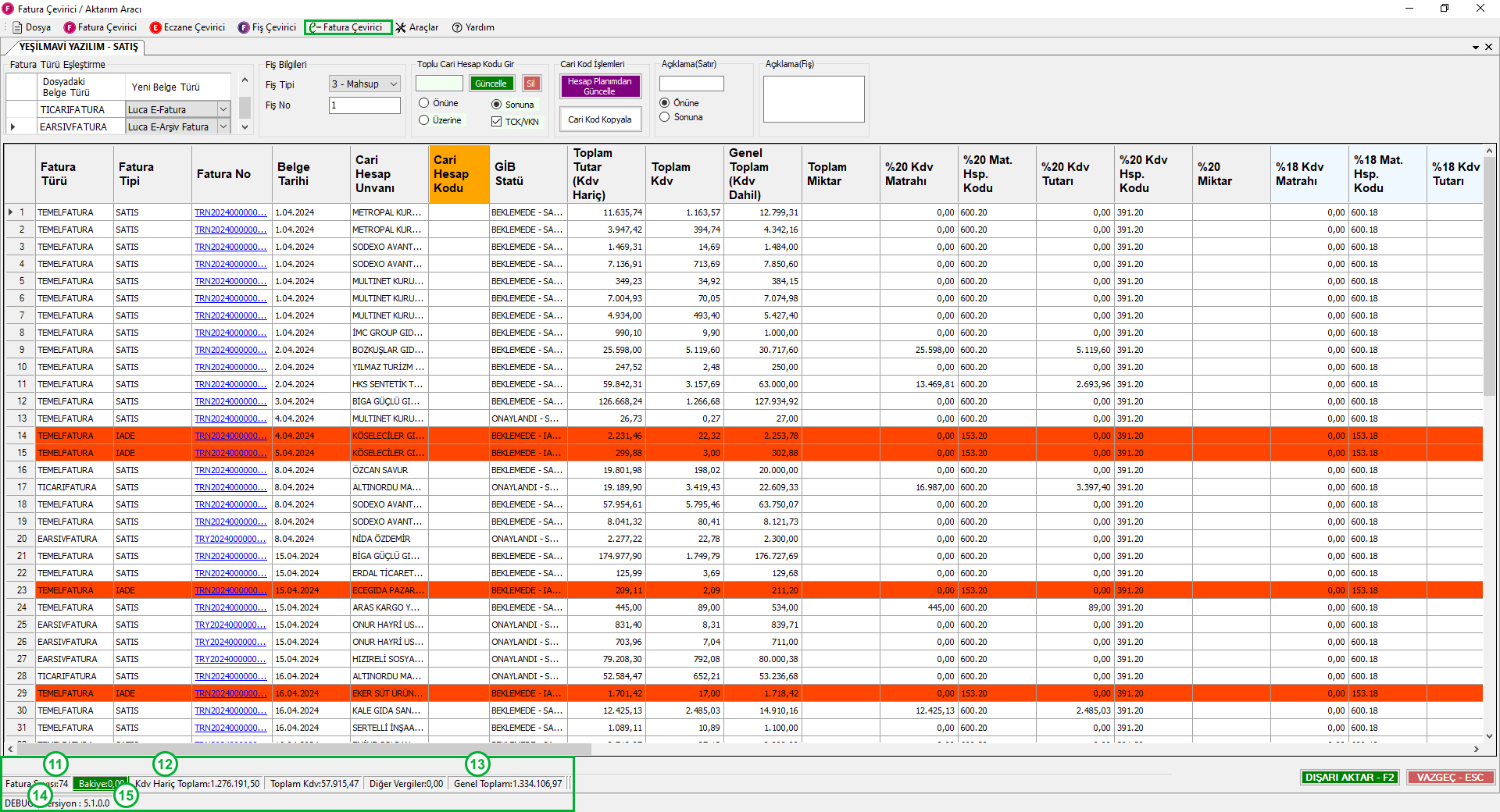Open the Dosya menu
The image size is (1500, 812).
tap(31, 27)
